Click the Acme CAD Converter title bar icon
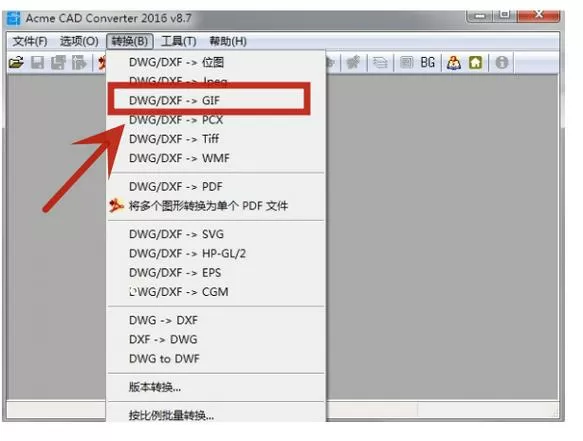The width and height of the screenshot is (583, 441). click(14, 18)
